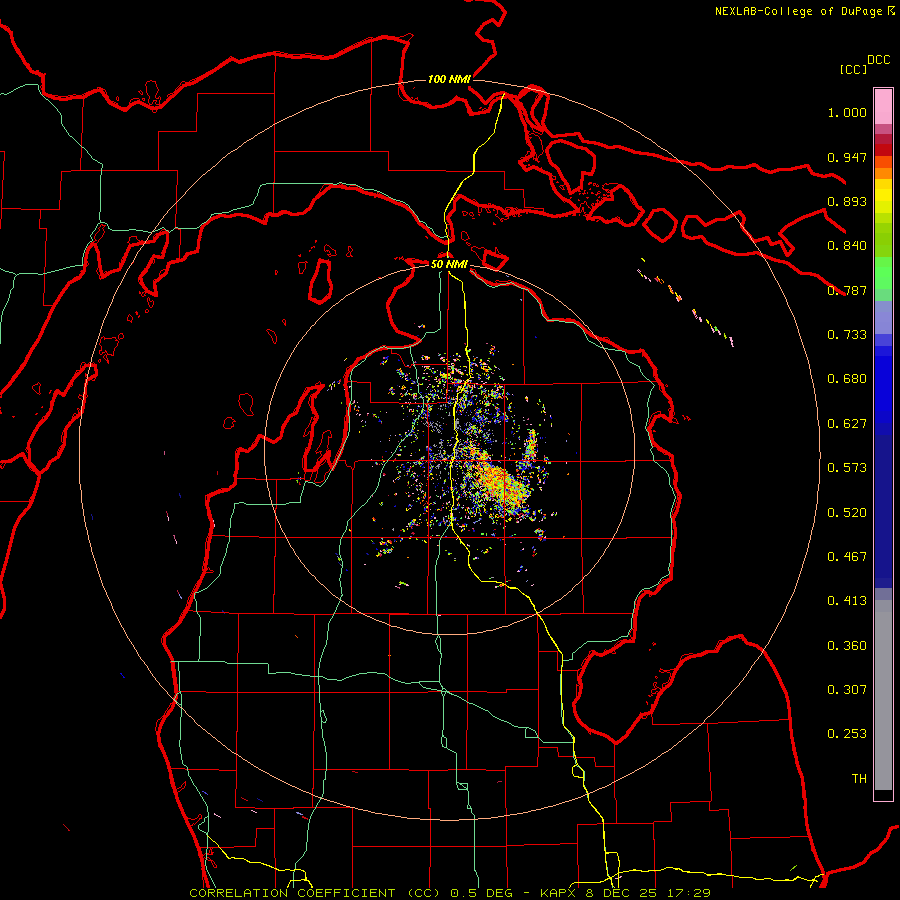Click the 0.520 color scale value
This screenshot has height=900, width=900.
pos(847,513)
